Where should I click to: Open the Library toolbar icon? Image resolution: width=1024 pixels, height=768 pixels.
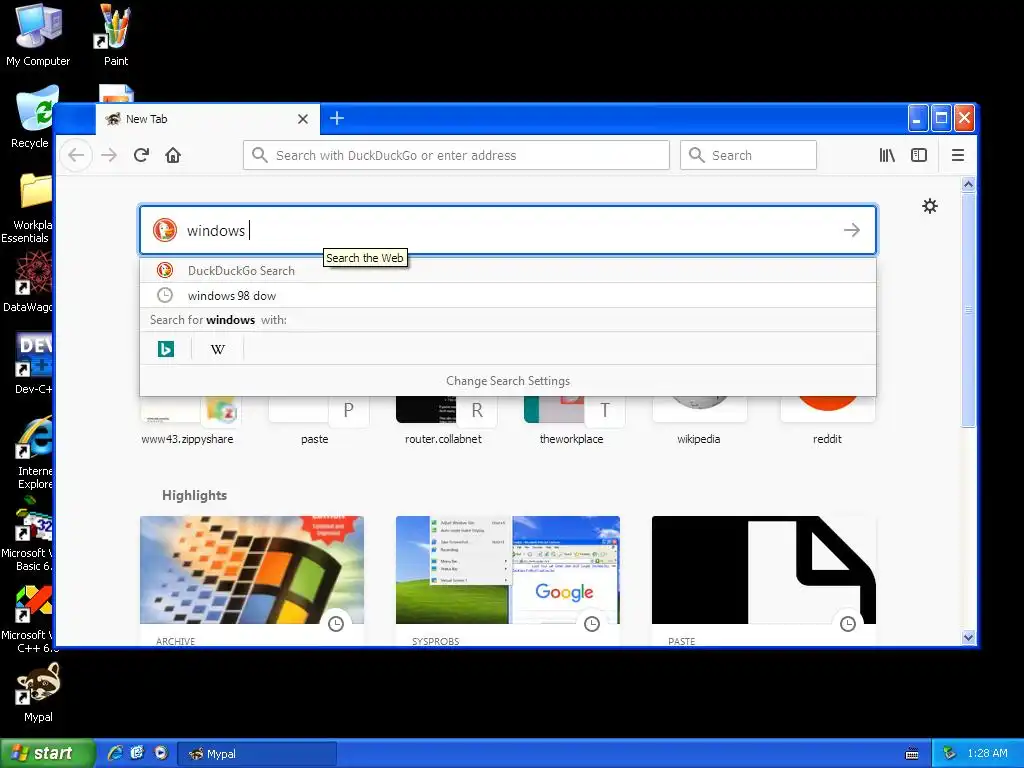[887, 155]
